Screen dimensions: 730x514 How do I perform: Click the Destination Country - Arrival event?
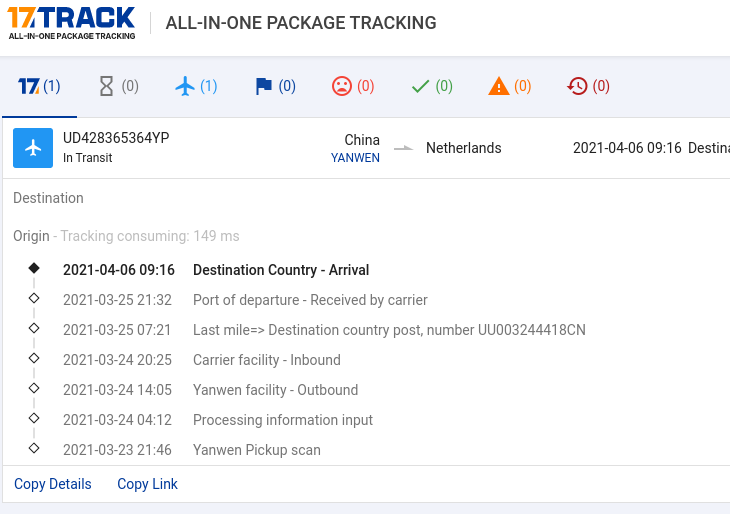coord(281,270)
